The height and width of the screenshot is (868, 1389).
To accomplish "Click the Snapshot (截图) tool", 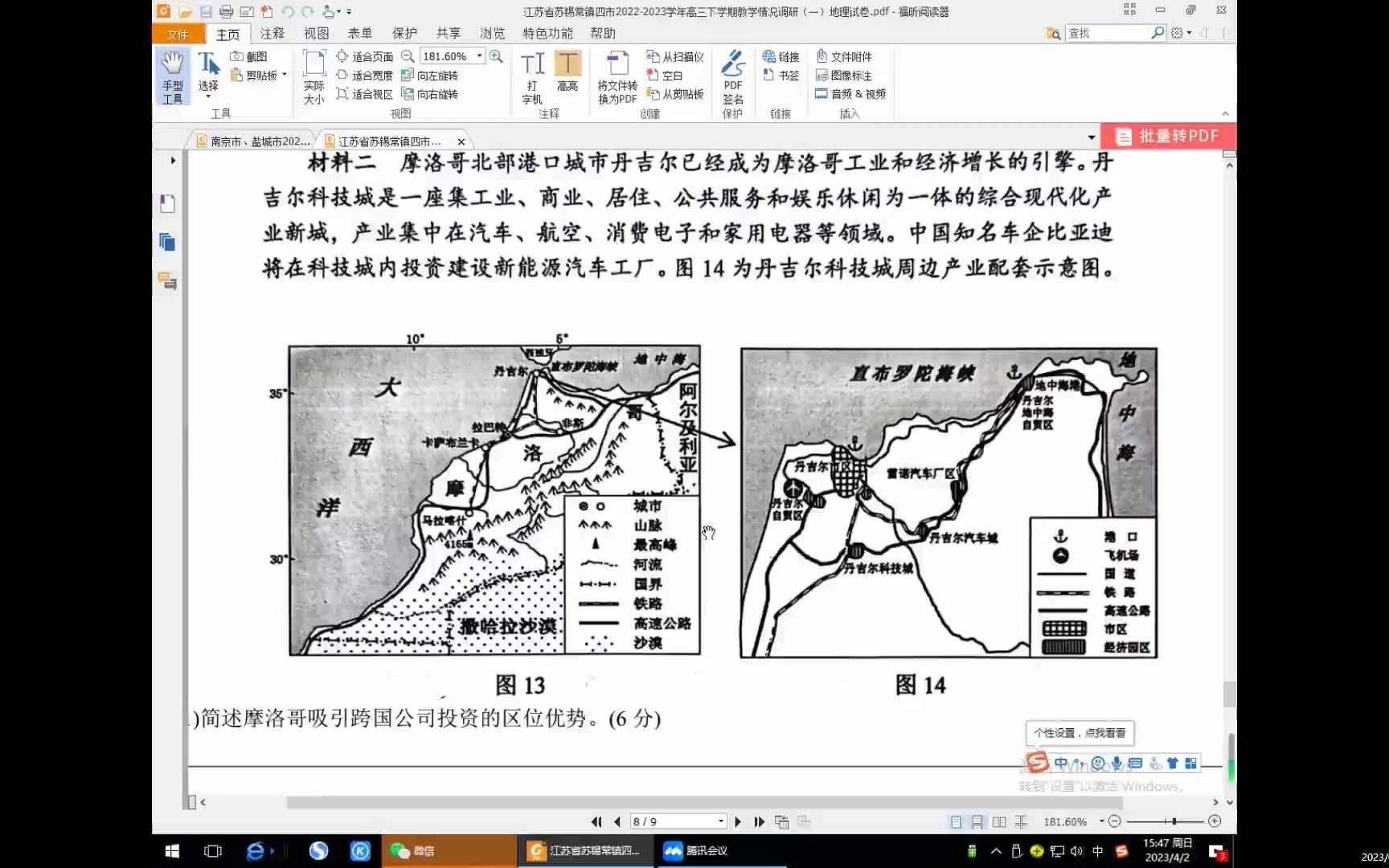I will (248, 56).
